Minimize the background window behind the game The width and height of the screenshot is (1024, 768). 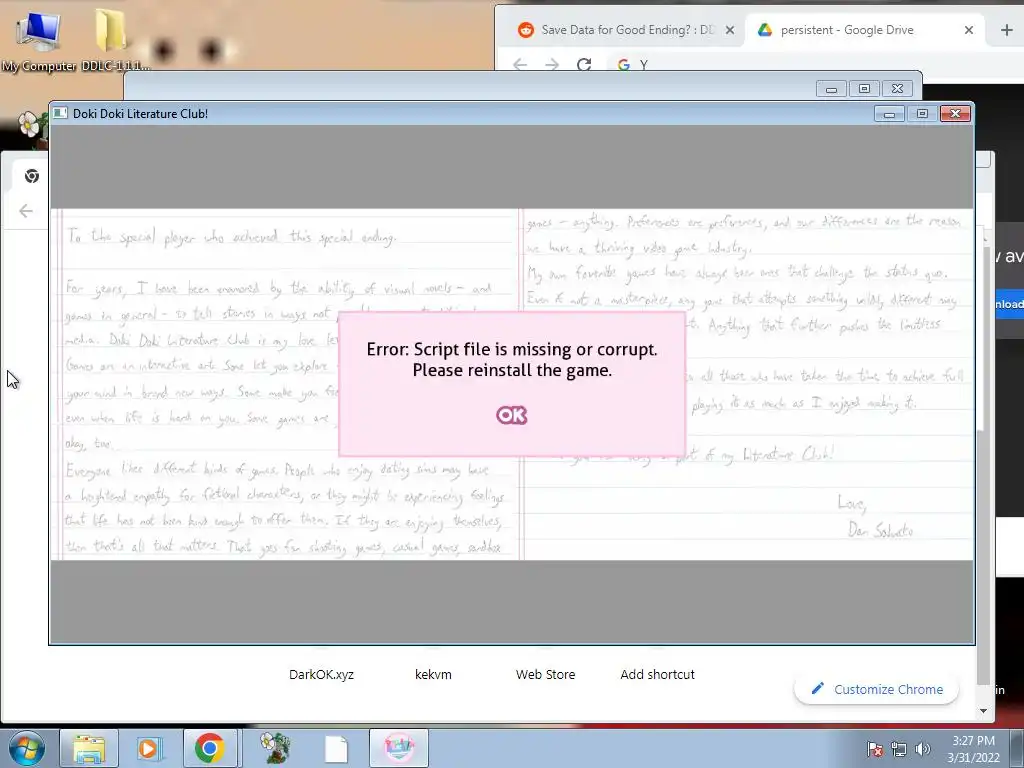click(831, 89)
